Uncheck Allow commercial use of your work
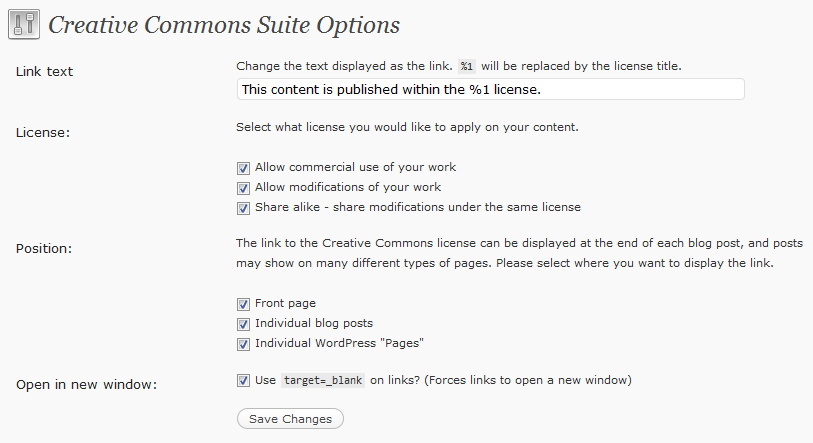Screen dimensions: 813x443 243,168
